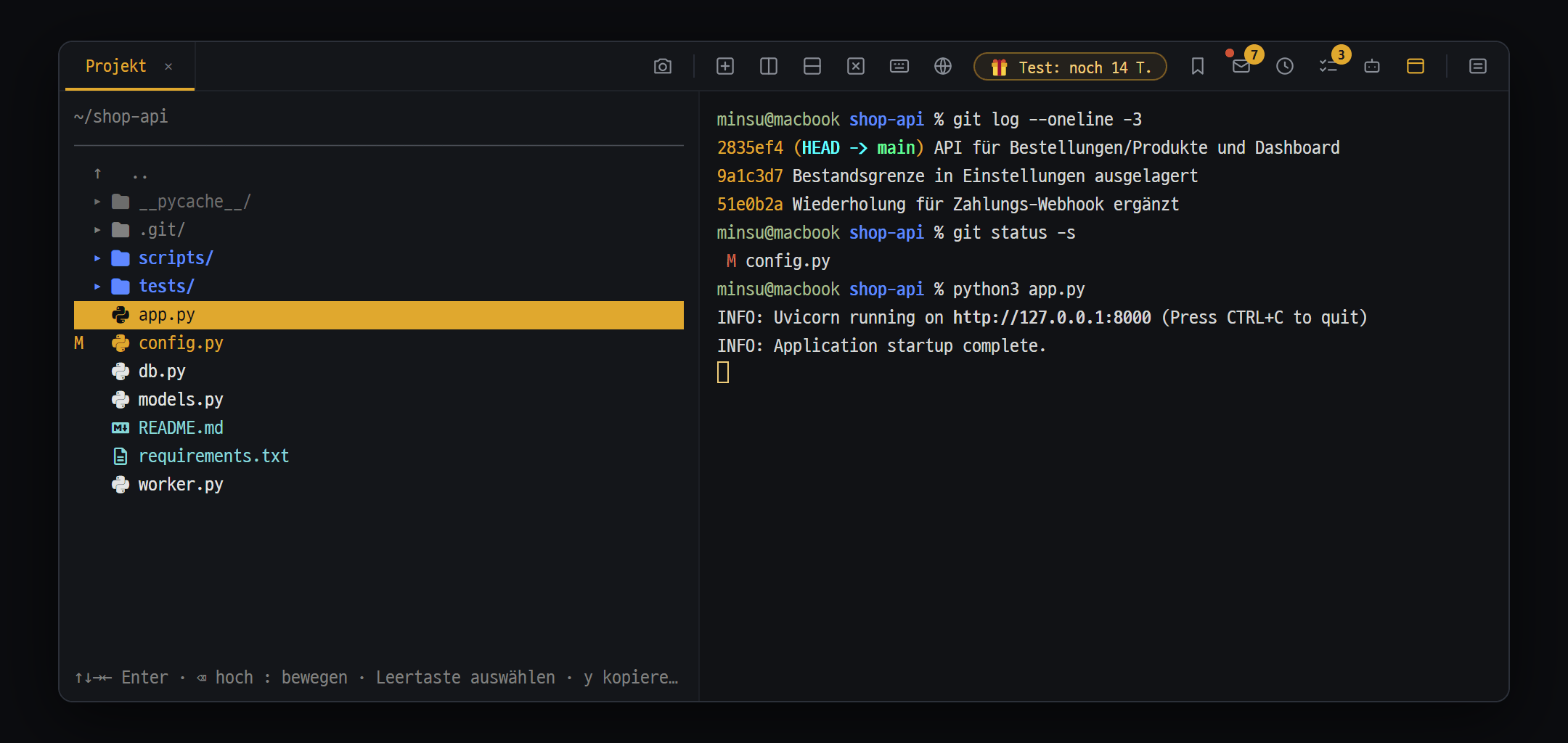Click the commit hash 2835ef4
The image size is (1568, 743).
click(750, 148)
